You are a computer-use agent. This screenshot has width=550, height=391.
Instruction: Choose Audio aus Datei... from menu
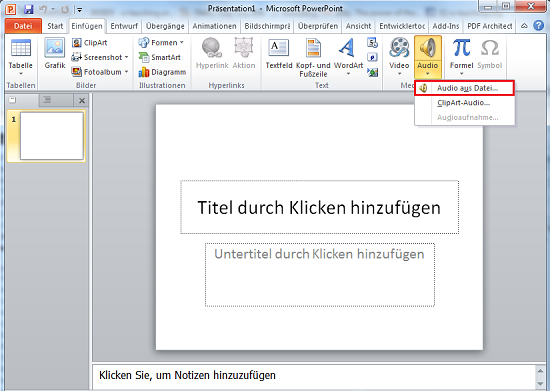pos(464,88)
